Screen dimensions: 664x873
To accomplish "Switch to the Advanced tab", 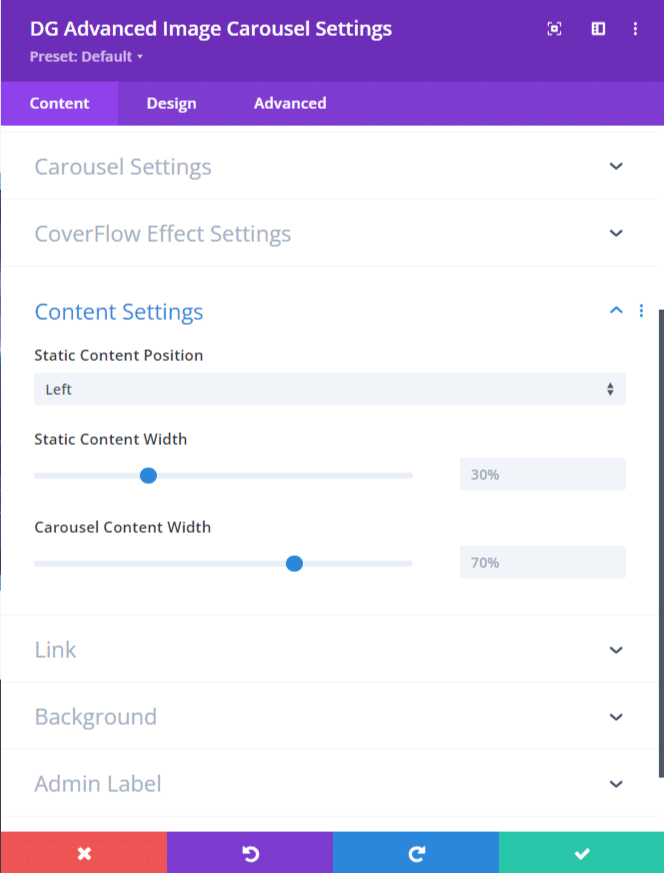I will 290,104.
